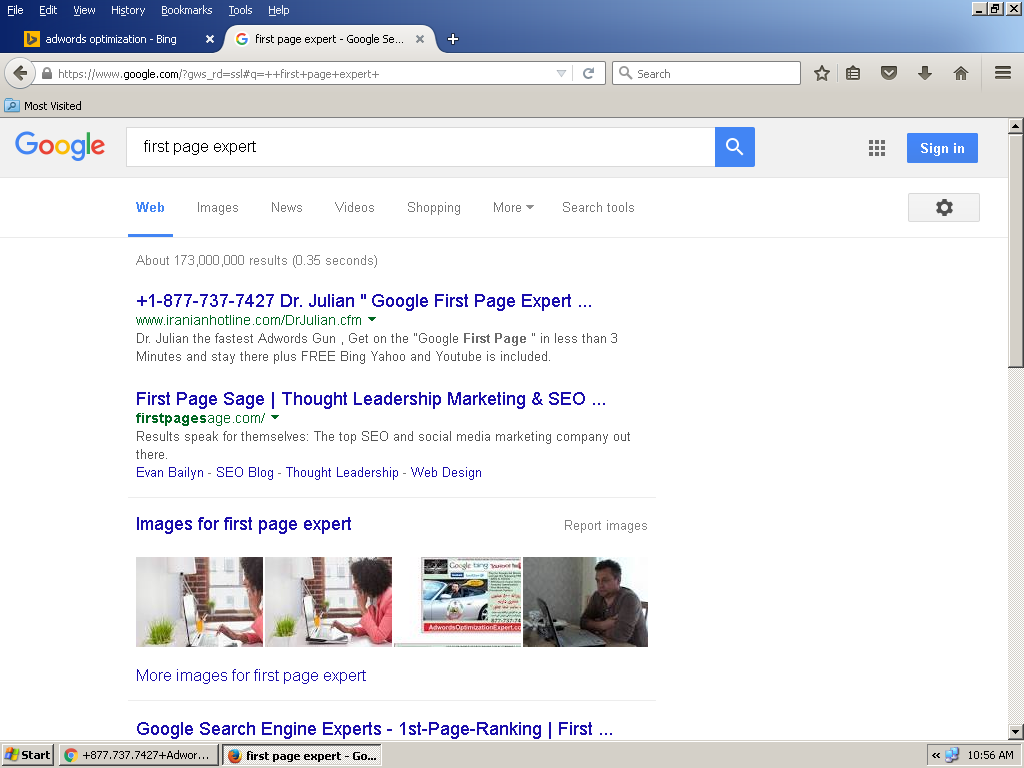Open URL bar history dropdown arrow
1024x768 pixels.
coord(561,74)
